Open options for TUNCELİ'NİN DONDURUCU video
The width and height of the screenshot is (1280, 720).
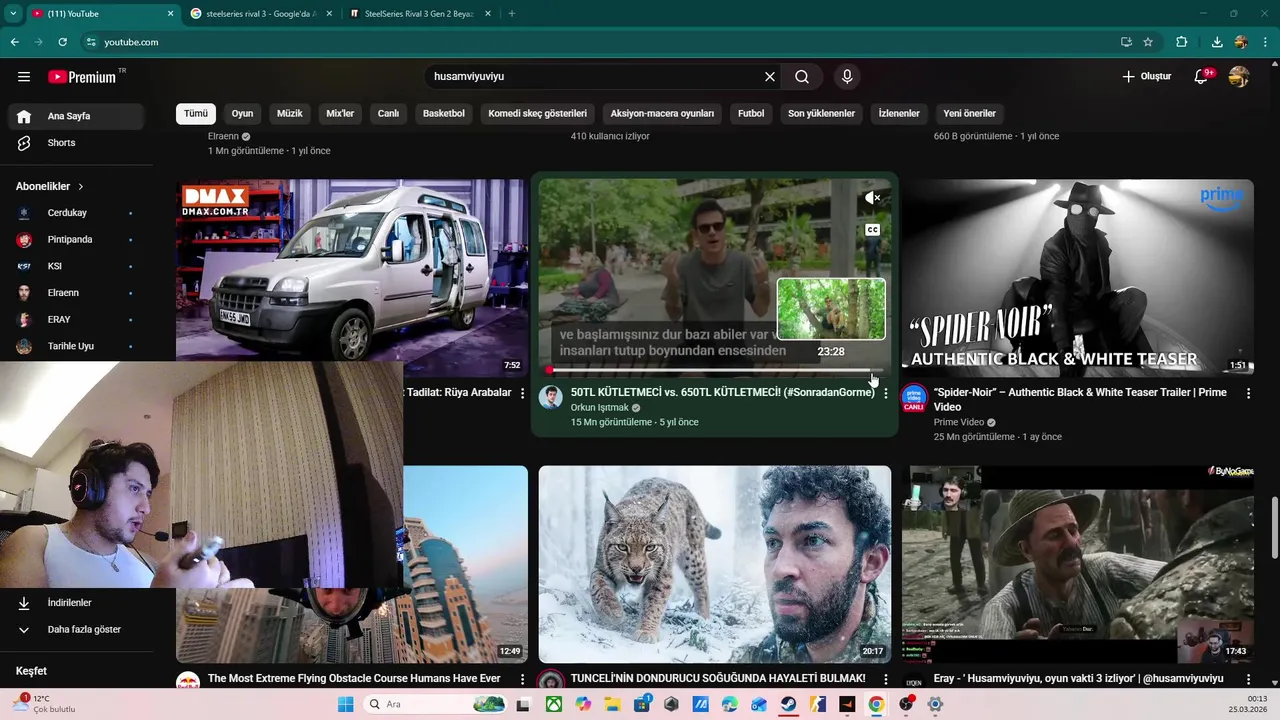tap(886, 679)
